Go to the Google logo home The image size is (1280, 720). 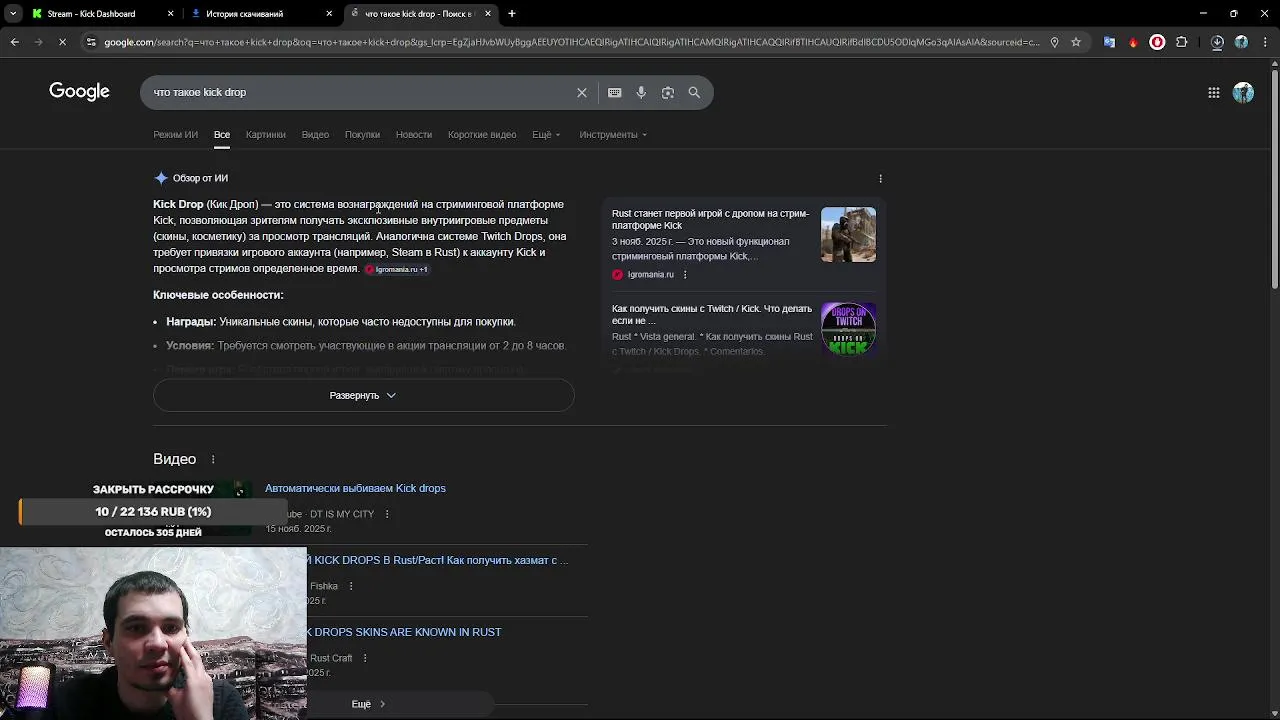click(79, 92)
